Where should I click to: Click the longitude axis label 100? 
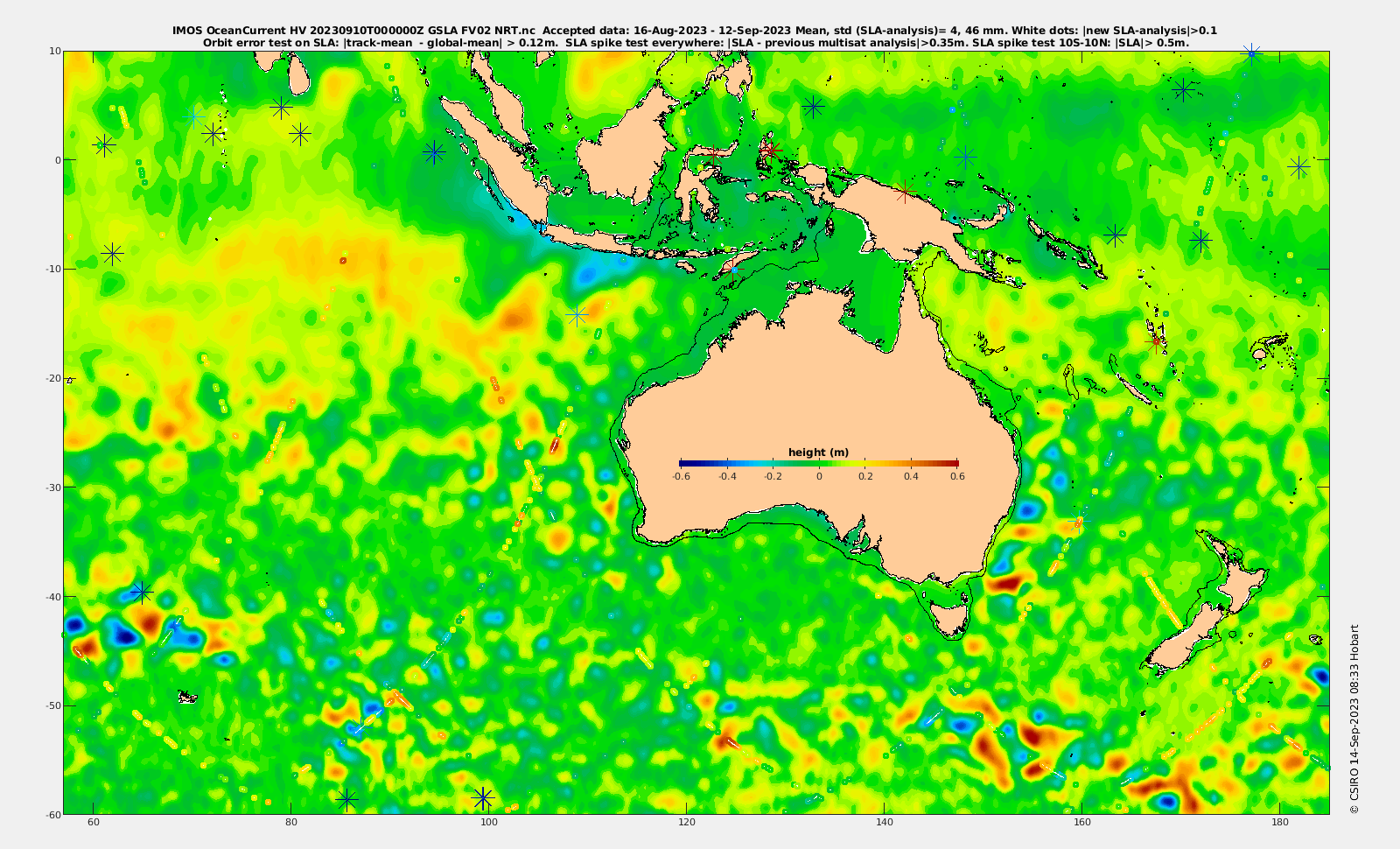click(488, 823)
